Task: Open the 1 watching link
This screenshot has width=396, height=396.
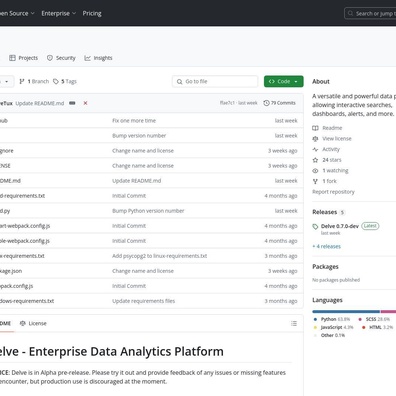Action: click(x=335, y=171)
